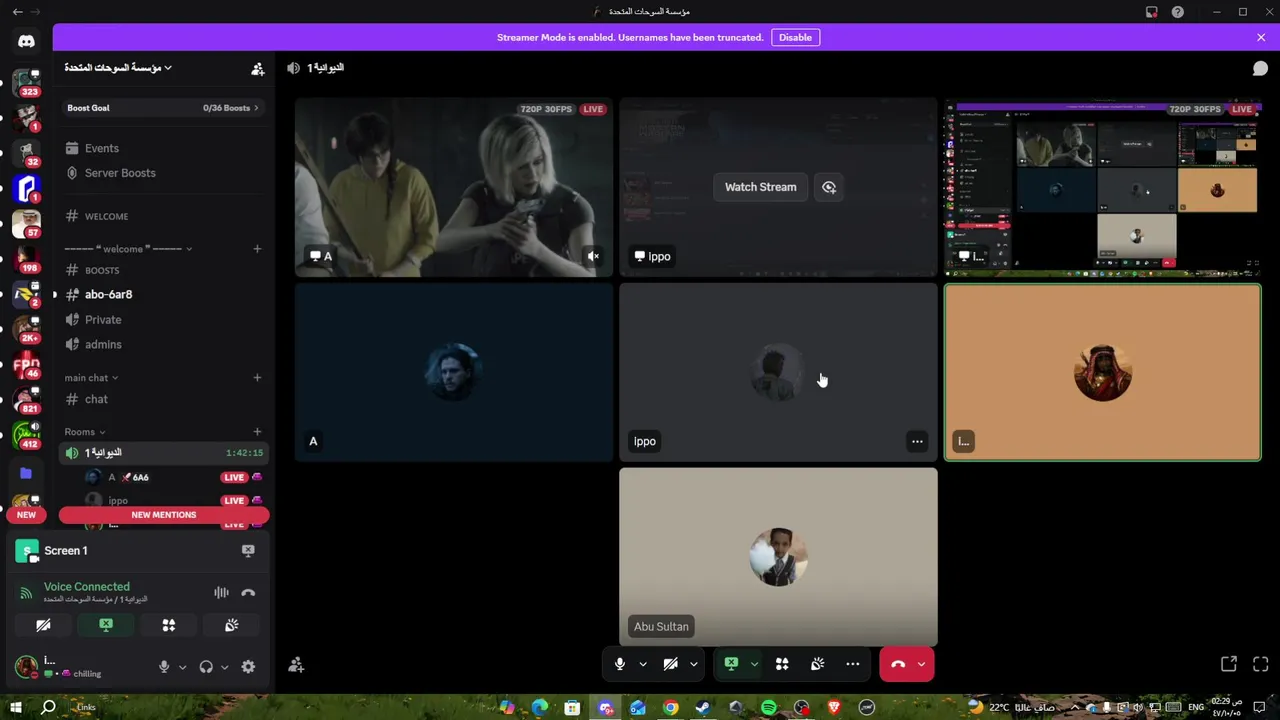Screen dimensions: 1280x720
Task: Expand microphone input options in the user panel
Action: (x=182, y=667)
